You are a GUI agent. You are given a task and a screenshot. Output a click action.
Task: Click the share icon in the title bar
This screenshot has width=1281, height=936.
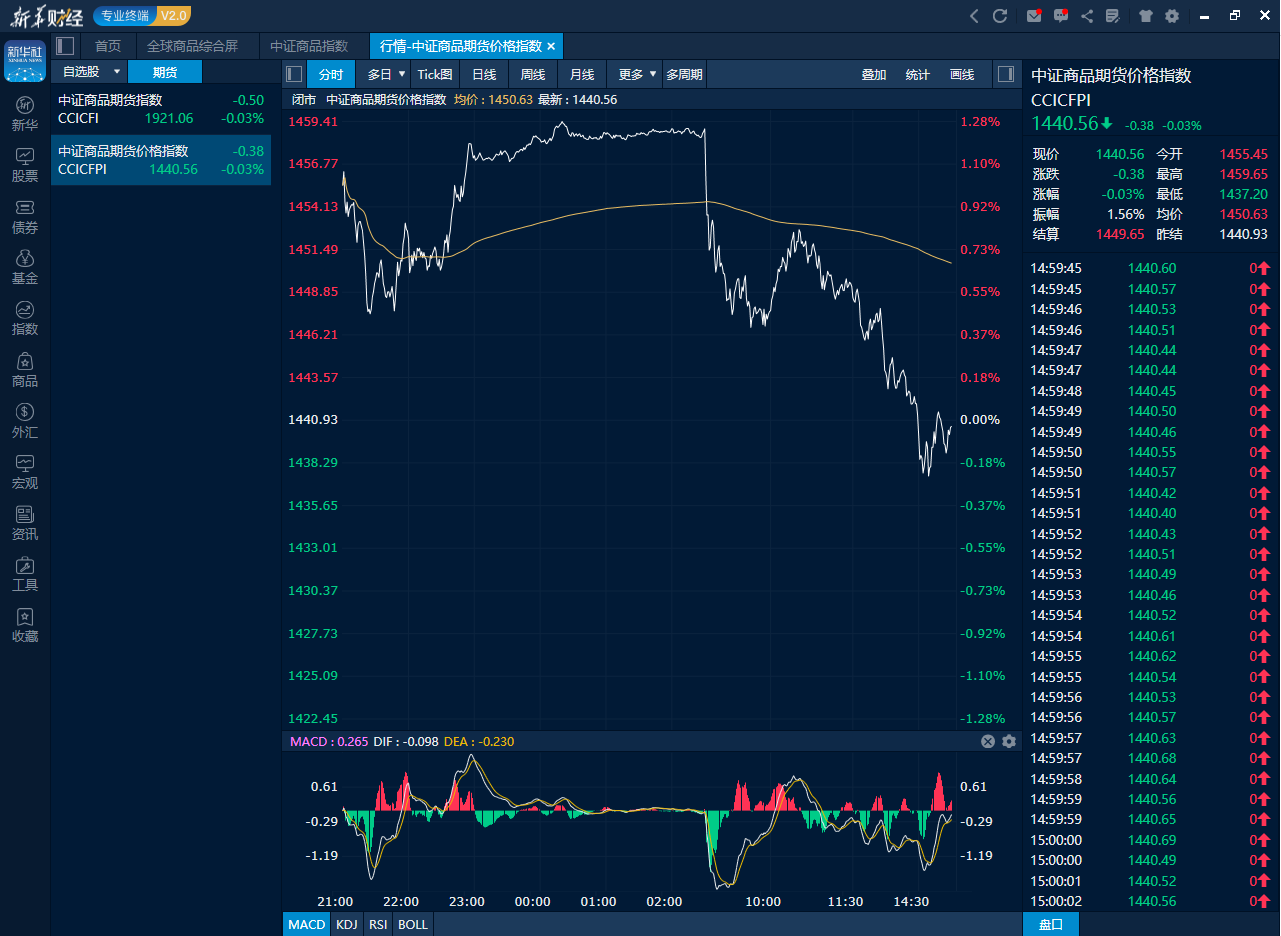1087,16
